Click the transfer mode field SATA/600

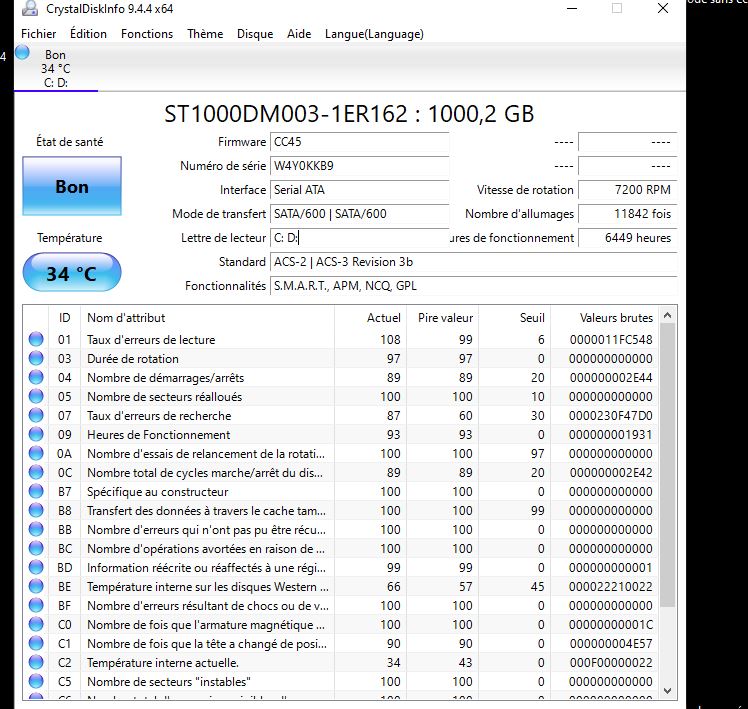pyautogui.click(x=360, y=213)
